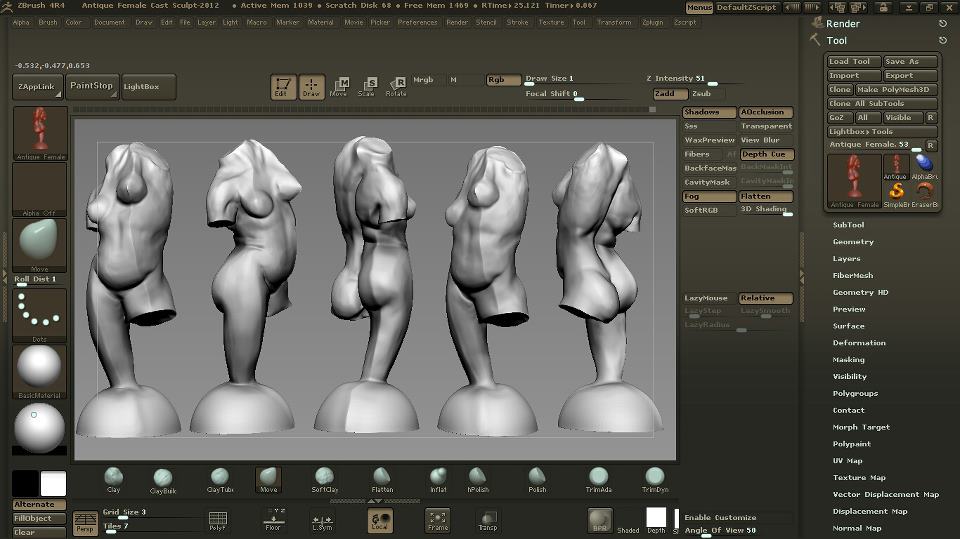Click the BPR render icon

(600, 520)
